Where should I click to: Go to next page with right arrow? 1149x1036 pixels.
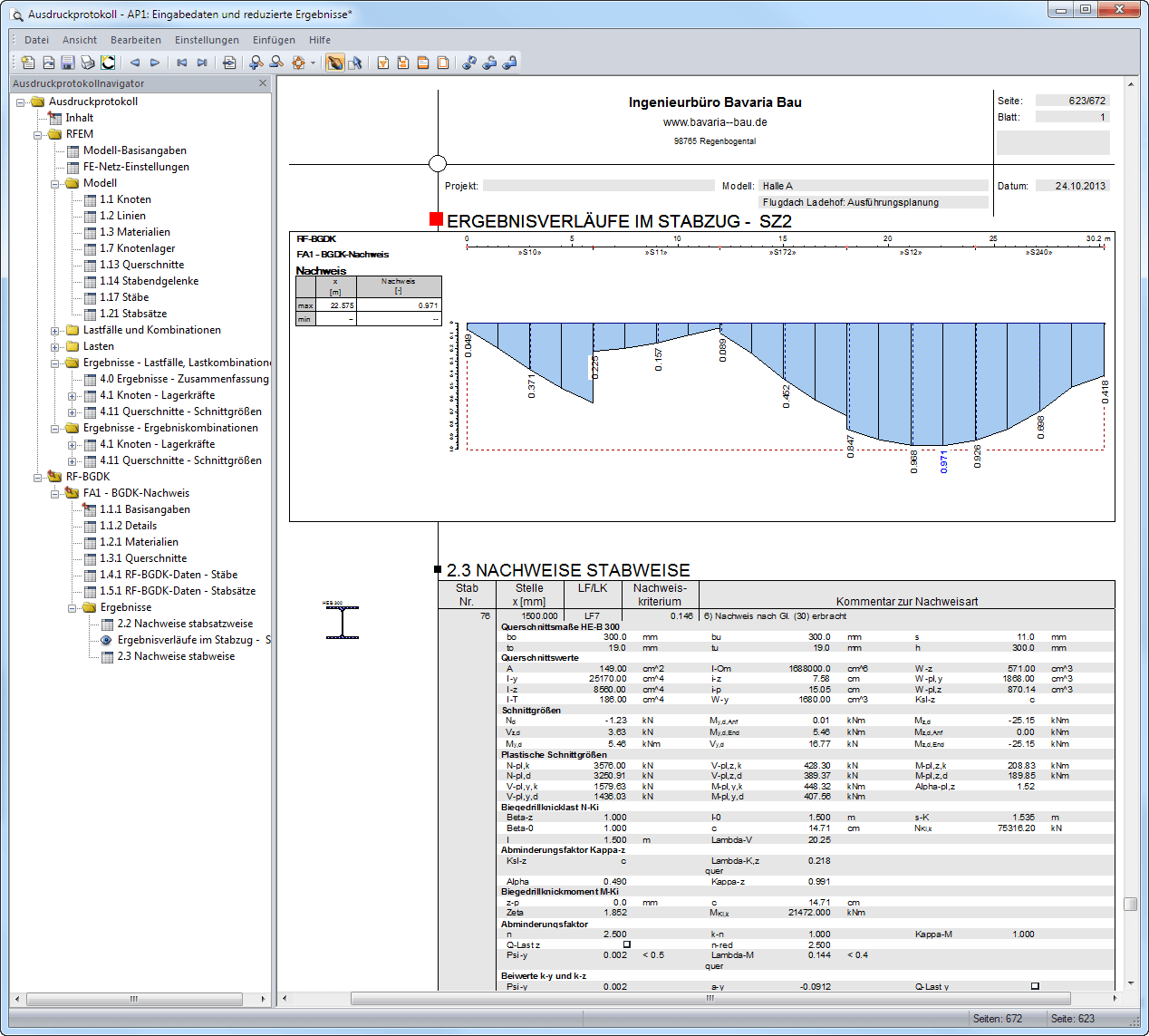[x=155, y=63]
